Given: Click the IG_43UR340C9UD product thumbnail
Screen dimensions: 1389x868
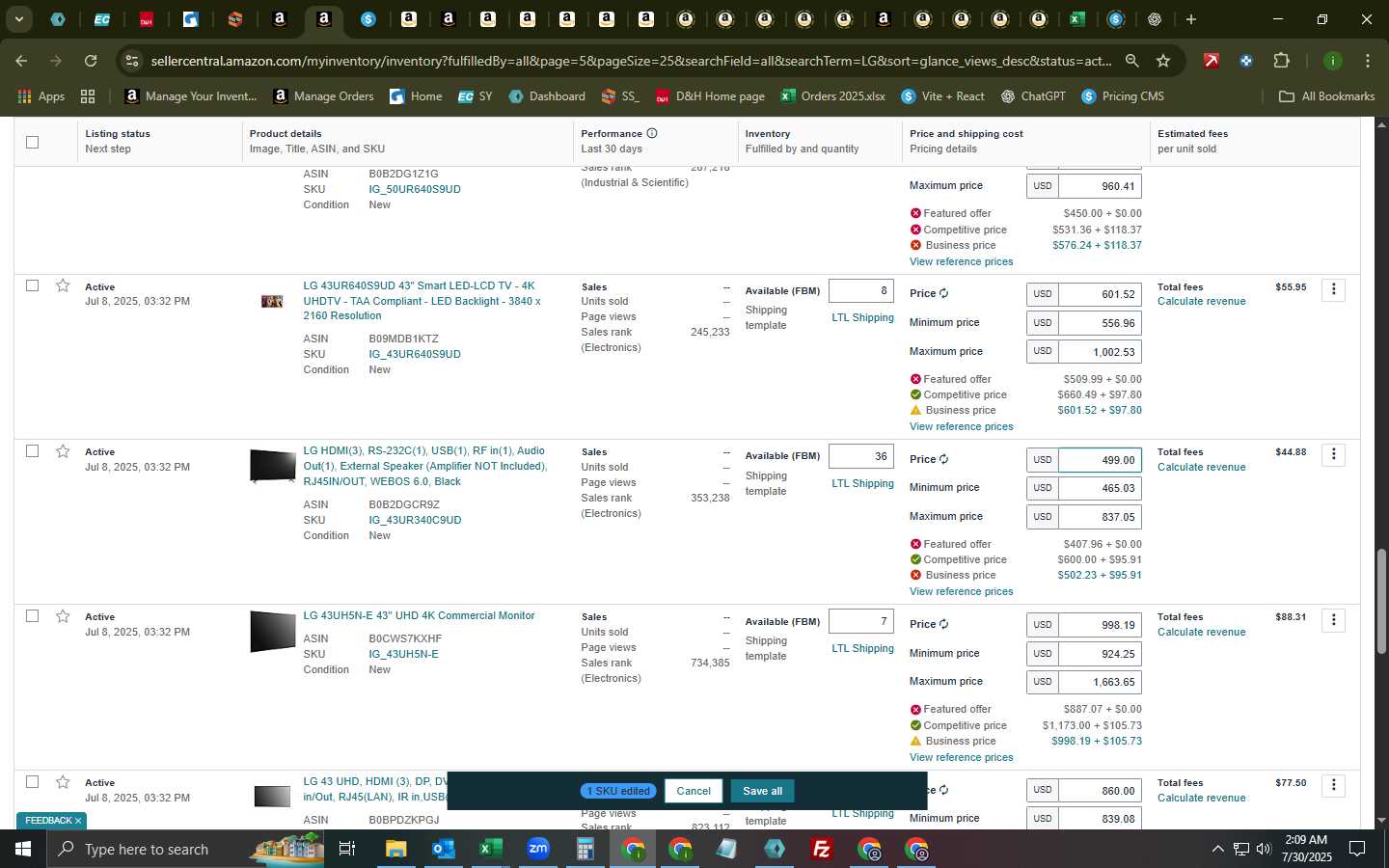Looking at the screenshot, I should [x=272, y=466].
